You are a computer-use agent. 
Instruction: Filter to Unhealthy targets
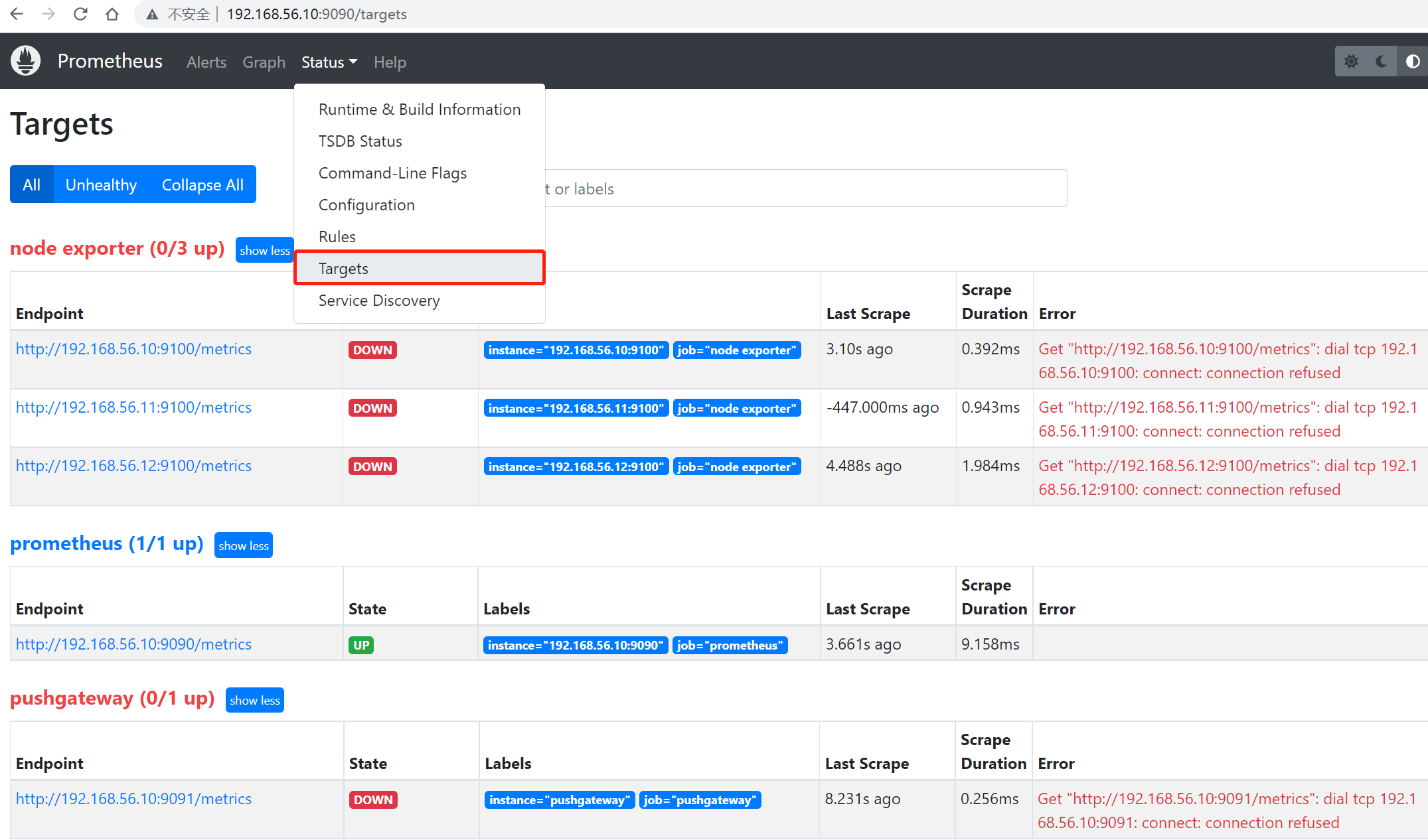pos(101,184)
